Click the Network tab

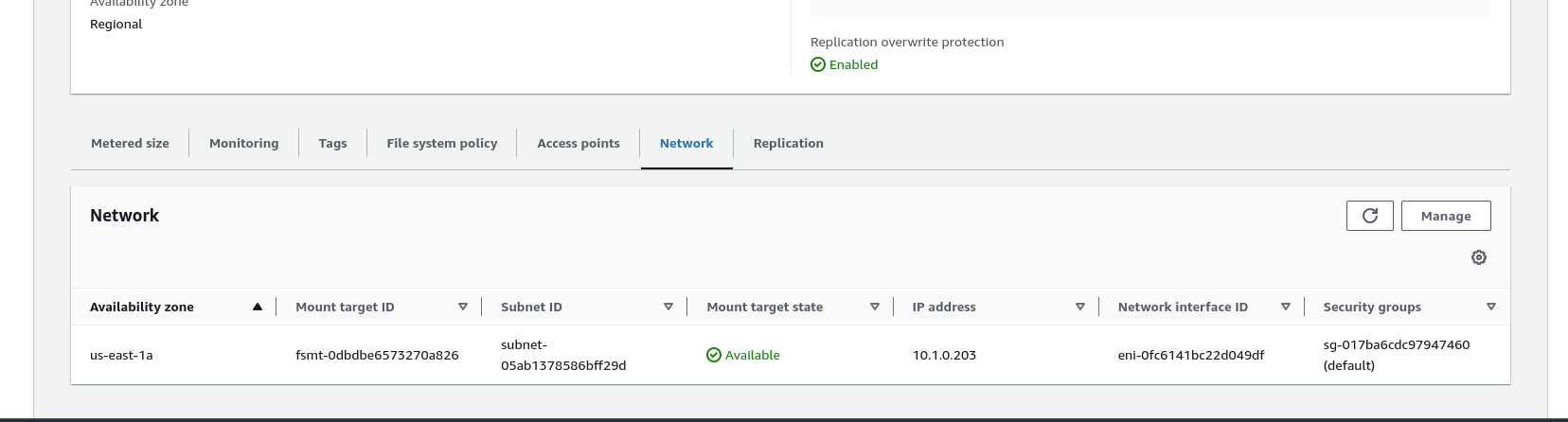coord(686,144)
